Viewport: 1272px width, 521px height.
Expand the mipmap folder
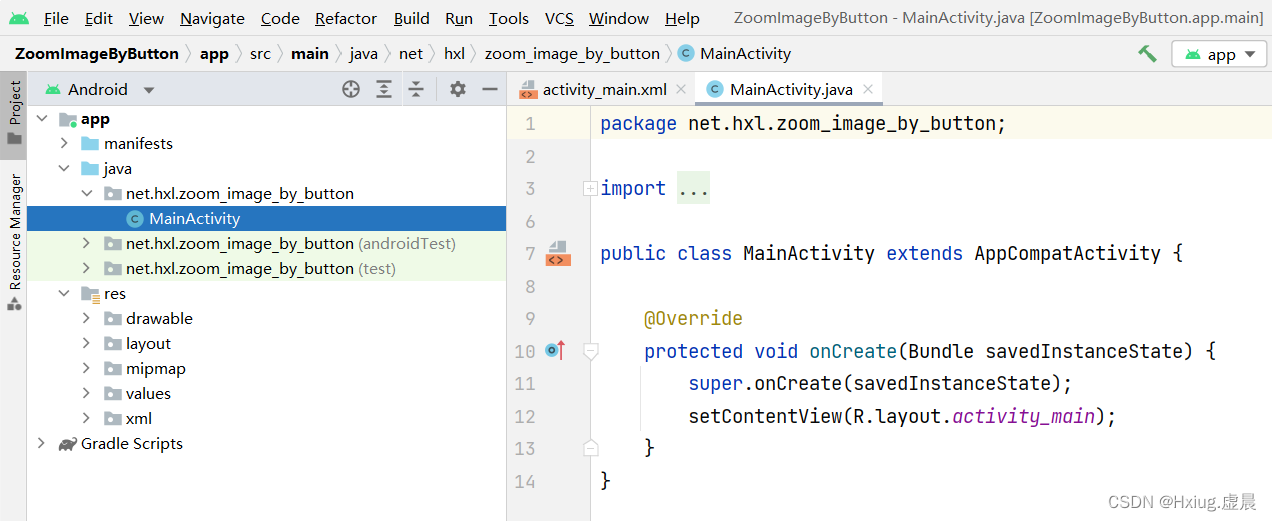pyautogui.click(x=86, y=369)
